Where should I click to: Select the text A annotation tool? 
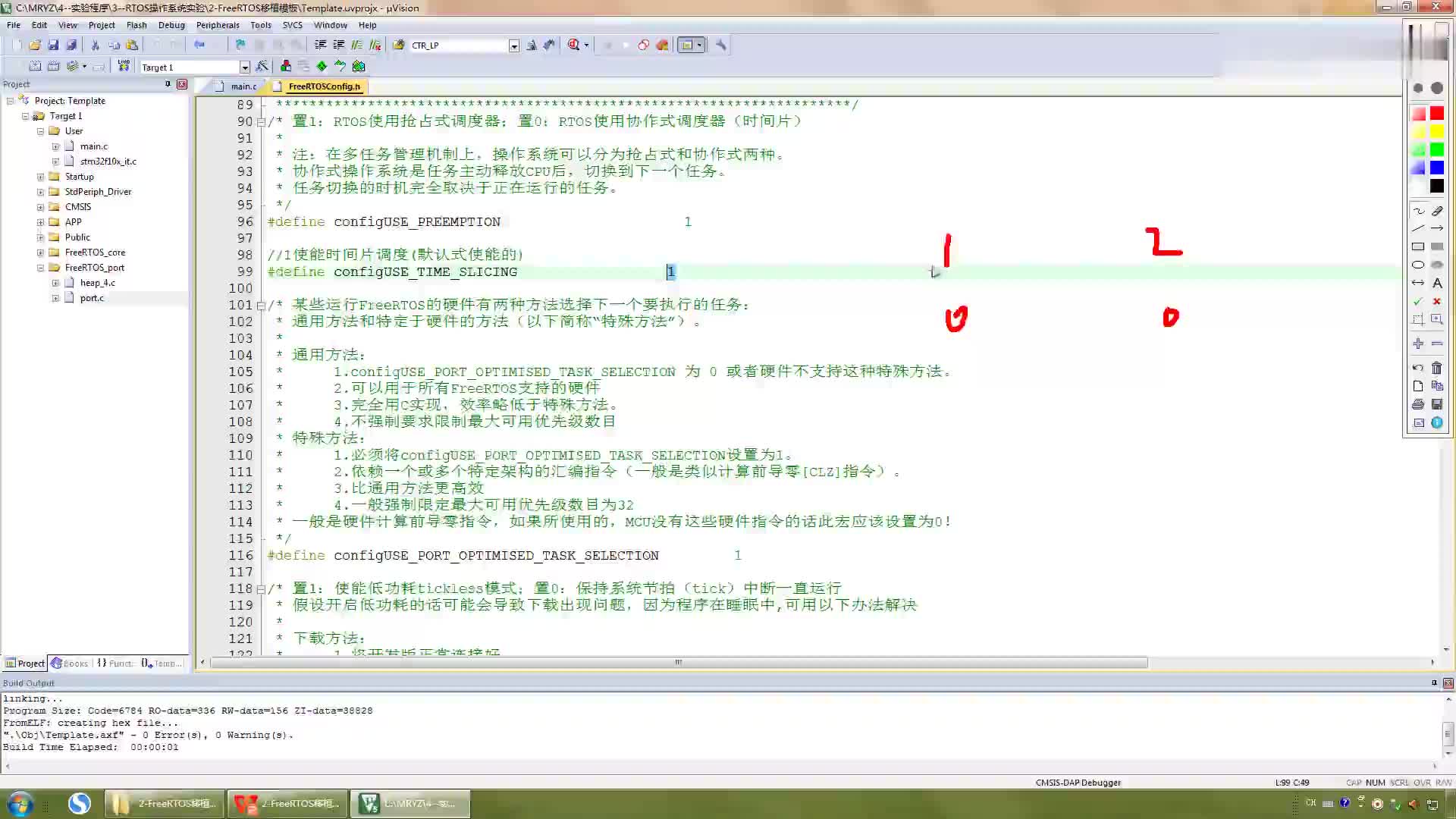(1437, 283)
